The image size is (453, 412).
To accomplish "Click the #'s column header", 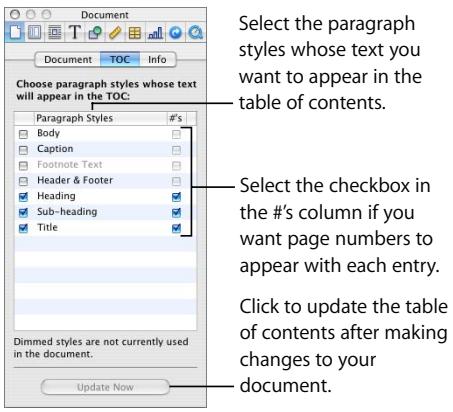I will [x=176, y=118].
